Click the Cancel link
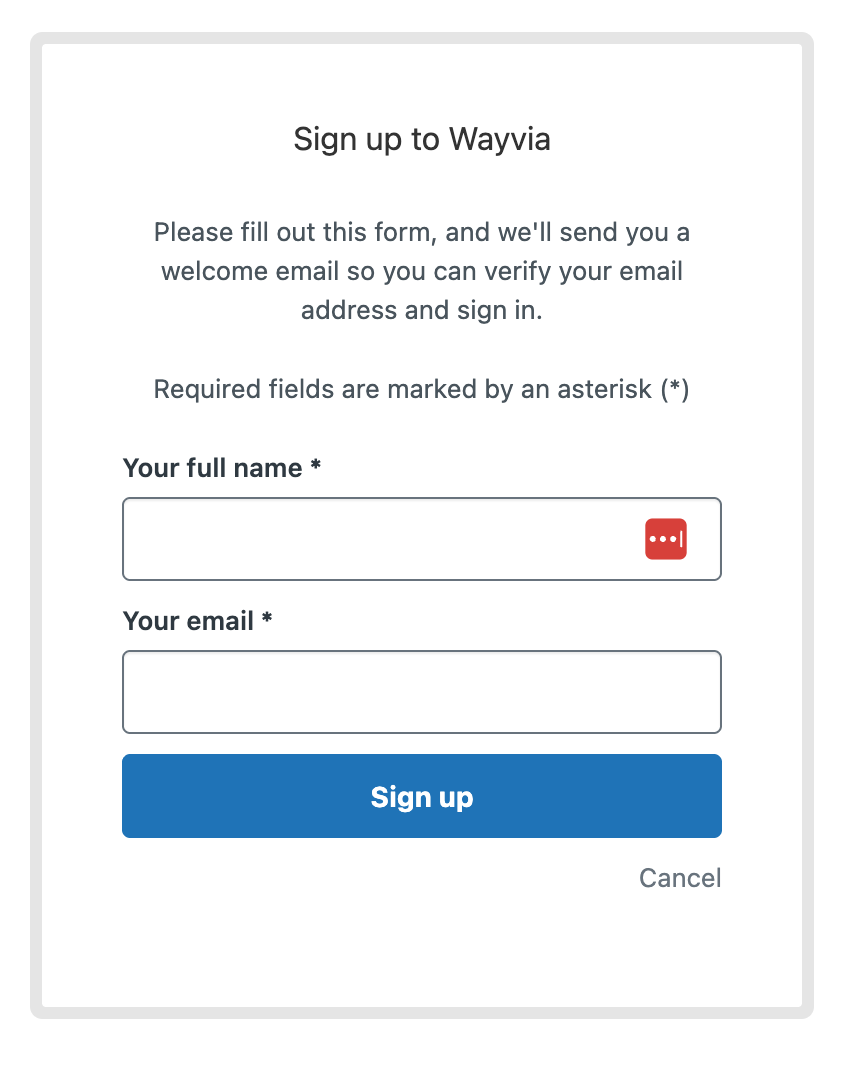 click(680, 878)
